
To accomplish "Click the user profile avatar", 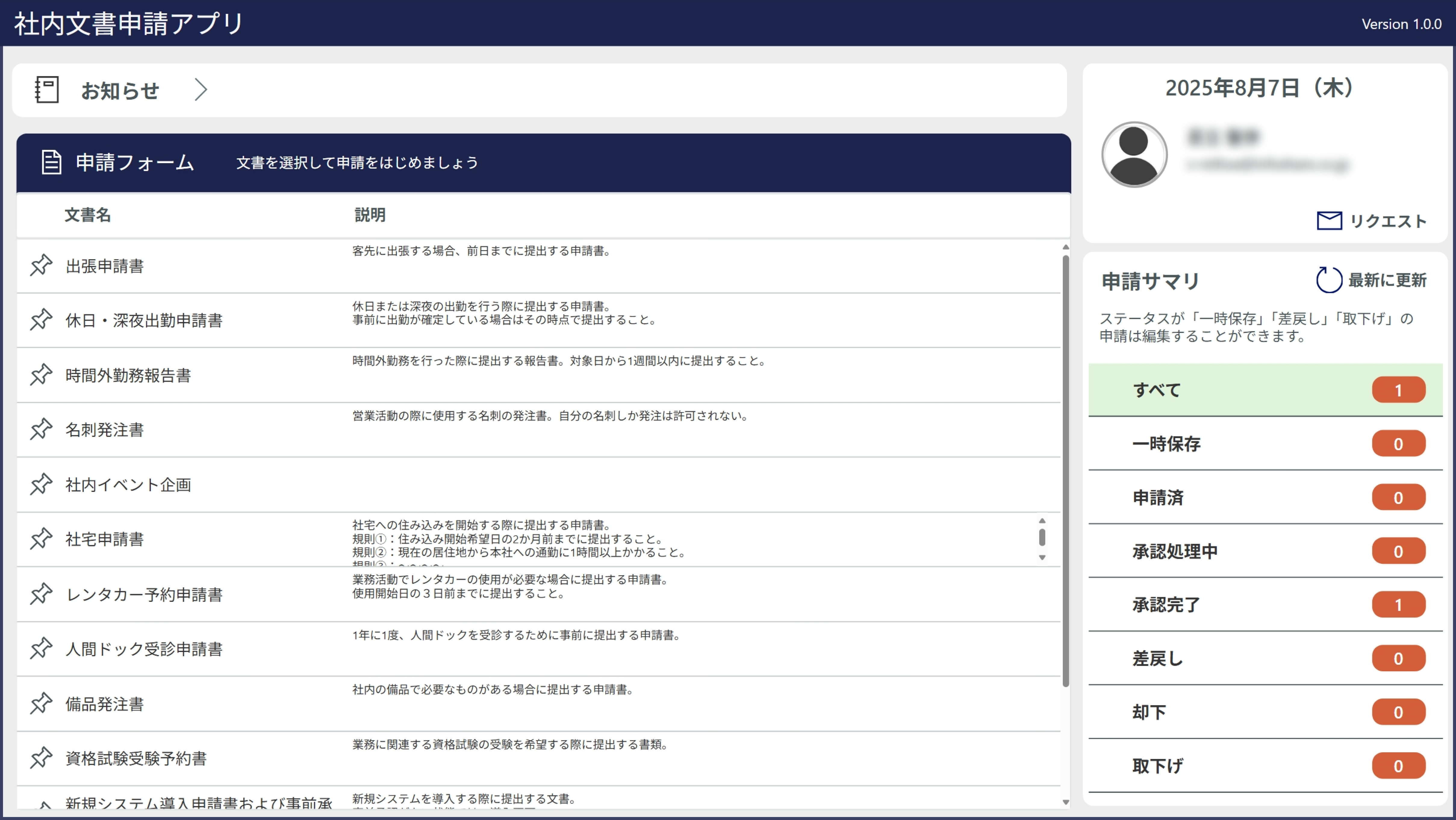I will [1134, 154].
